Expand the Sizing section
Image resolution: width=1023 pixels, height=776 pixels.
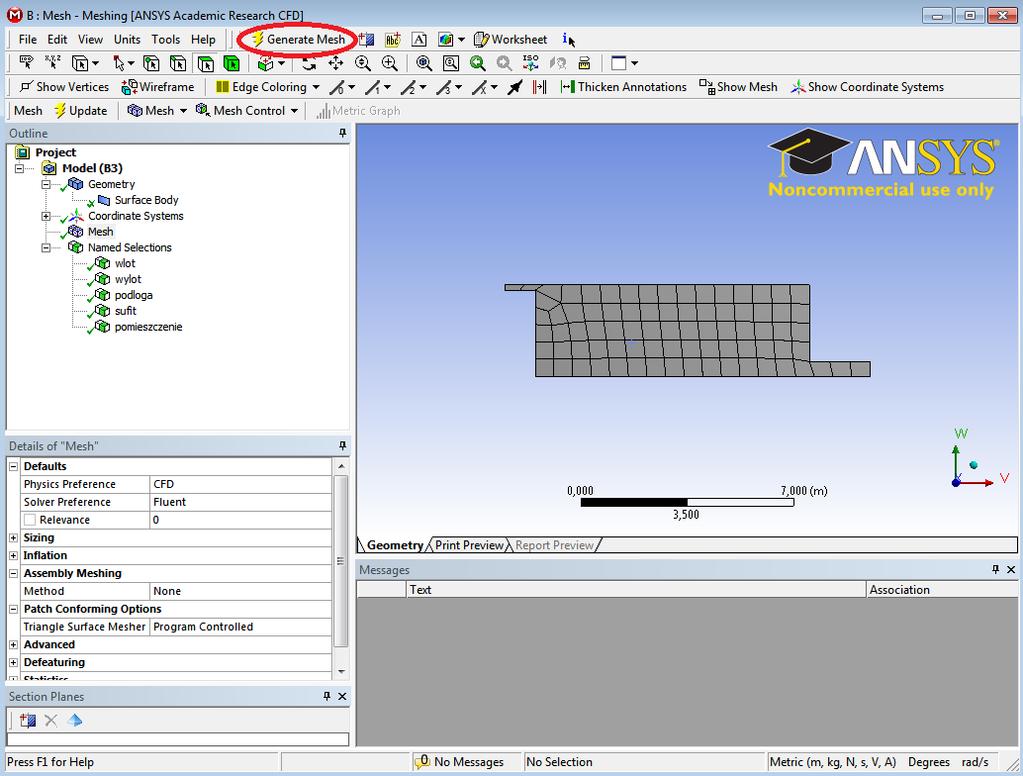click(x=13, y=538)
